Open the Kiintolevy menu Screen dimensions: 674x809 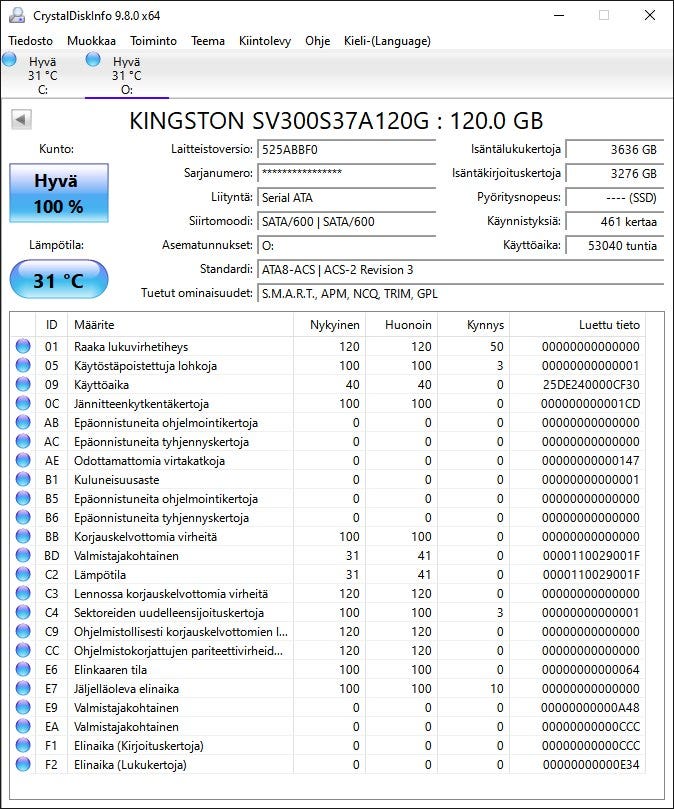[x=265, y=41]
